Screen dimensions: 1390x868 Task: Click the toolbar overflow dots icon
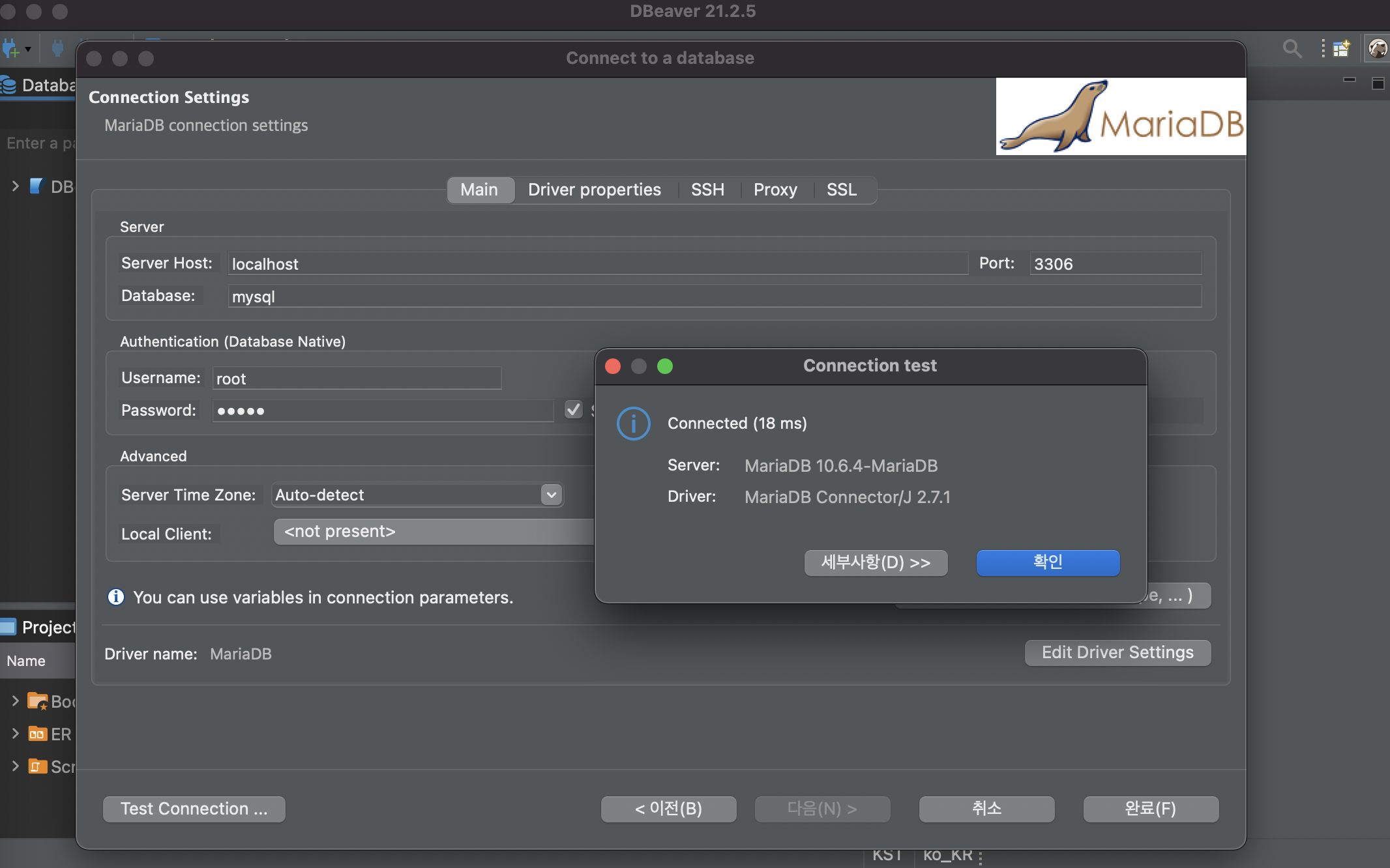click(1323, 49)
